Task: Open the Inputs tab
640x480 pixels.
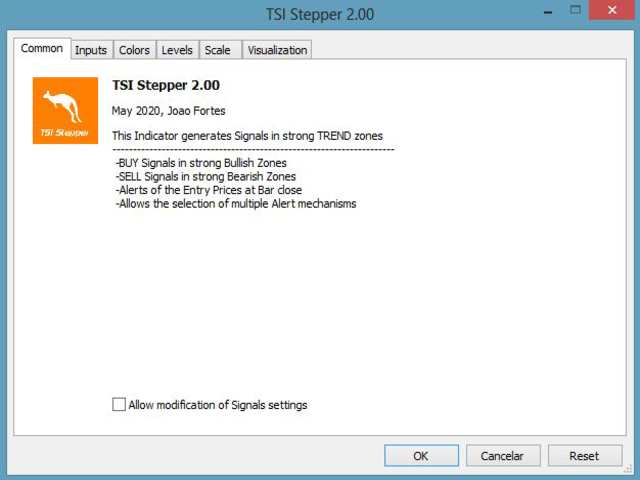Action: (91, 50)
